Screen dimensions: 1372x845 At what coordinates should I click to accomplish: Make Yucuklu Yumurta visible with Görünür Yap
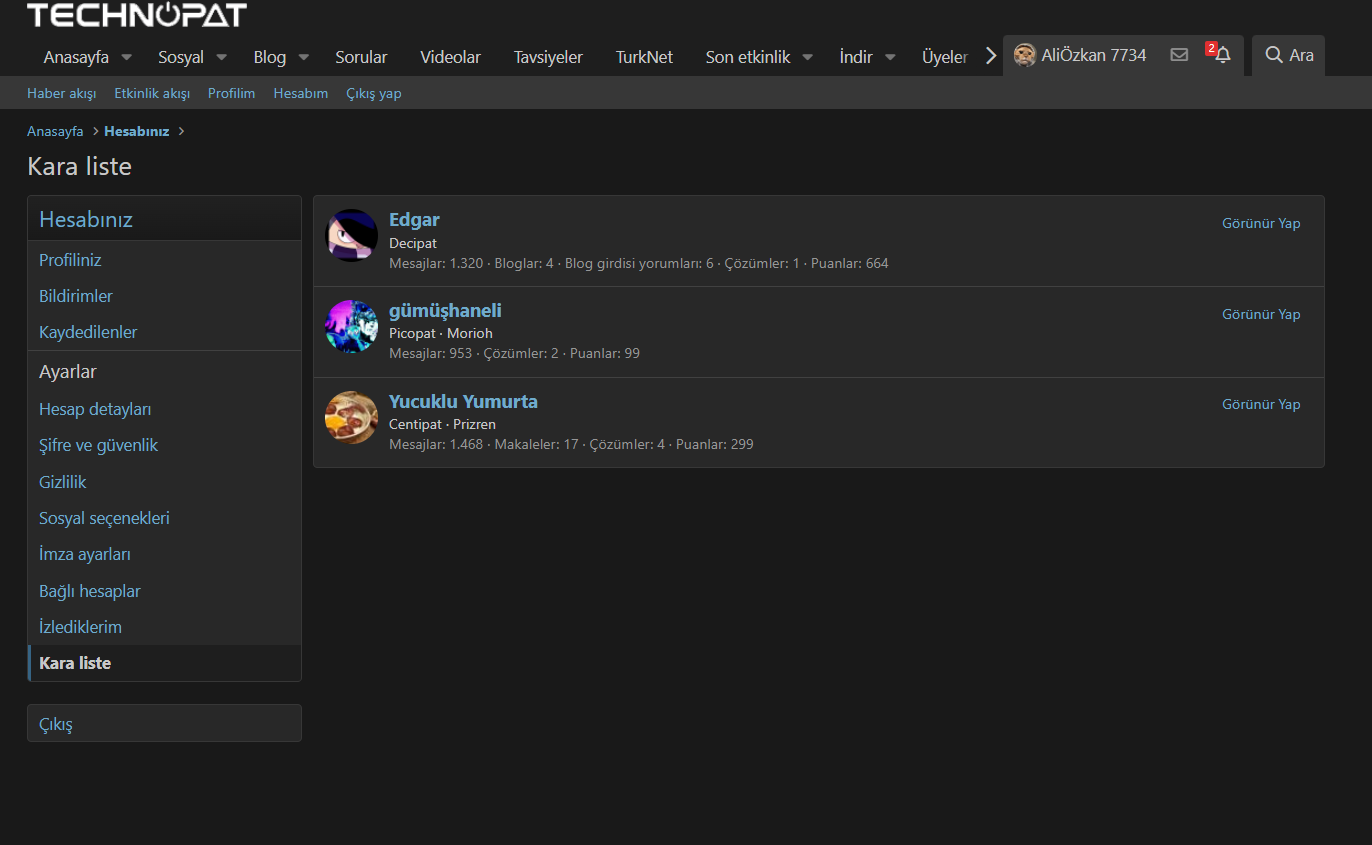coord(1261,404)
